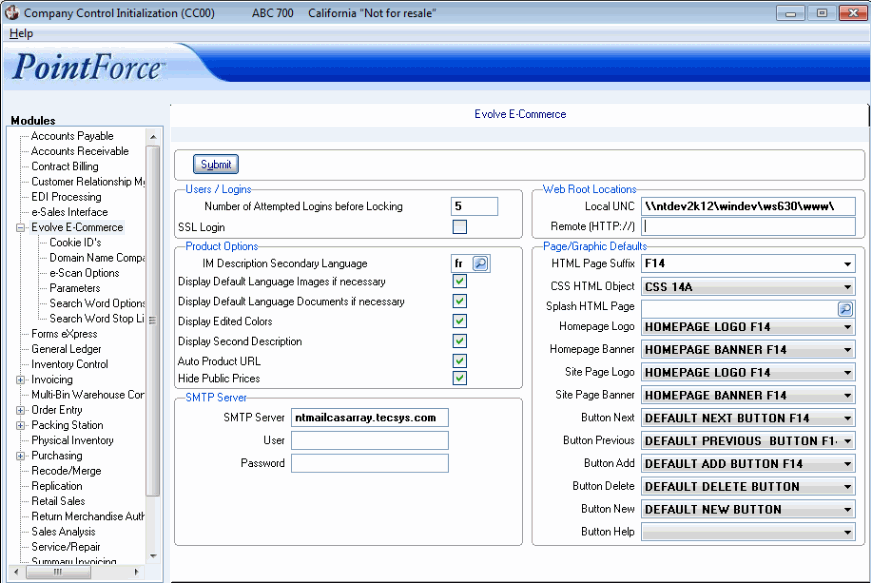Open lookup for Splash HTML Page

pyautogui.click(x=845, y=309)
